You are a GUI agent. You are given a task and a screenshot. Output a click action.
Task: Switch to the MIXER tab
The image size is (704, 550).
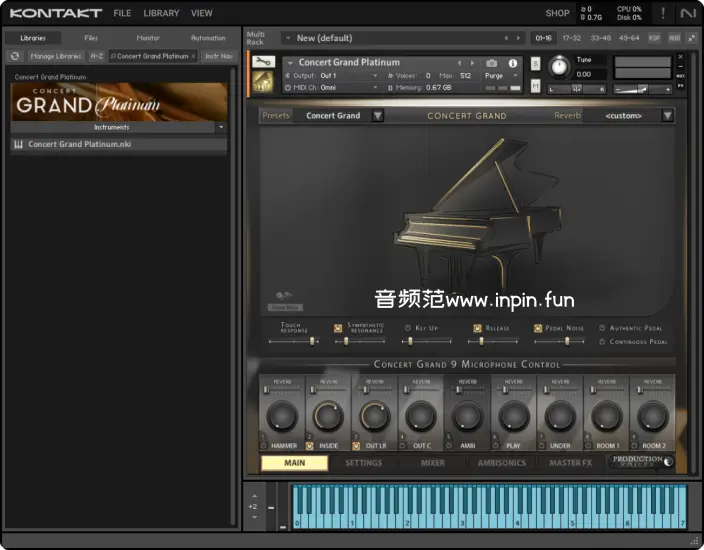pyautogui.click(x=432, y=463)
